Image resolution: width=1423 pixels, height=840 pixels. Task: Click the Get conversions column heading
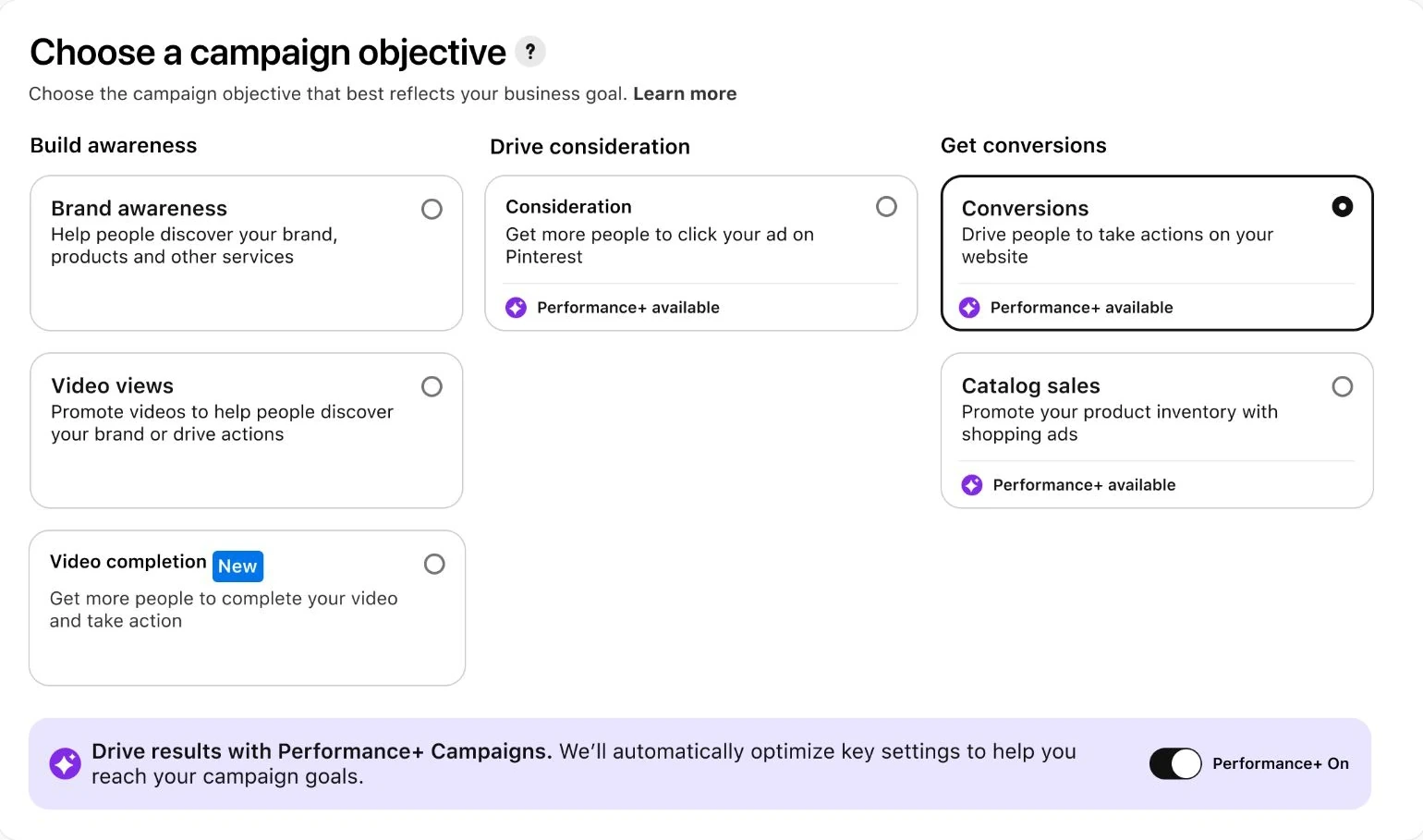pyautogui.click(x=1023, y=146)
